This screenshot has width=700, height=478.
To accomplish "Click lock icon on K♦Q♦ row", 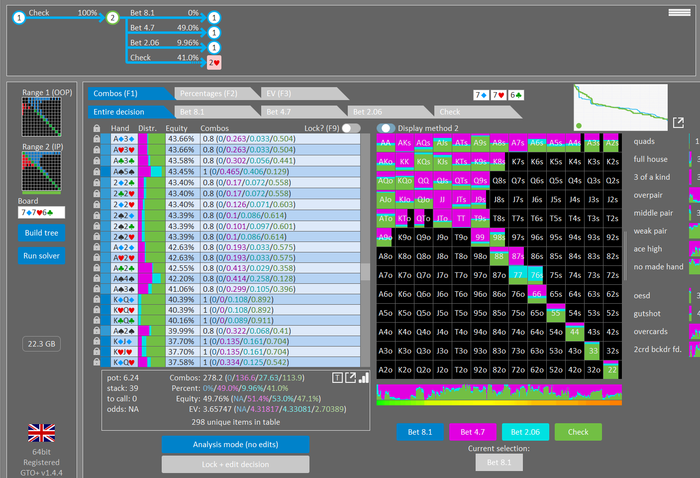I will pos(96,299).
